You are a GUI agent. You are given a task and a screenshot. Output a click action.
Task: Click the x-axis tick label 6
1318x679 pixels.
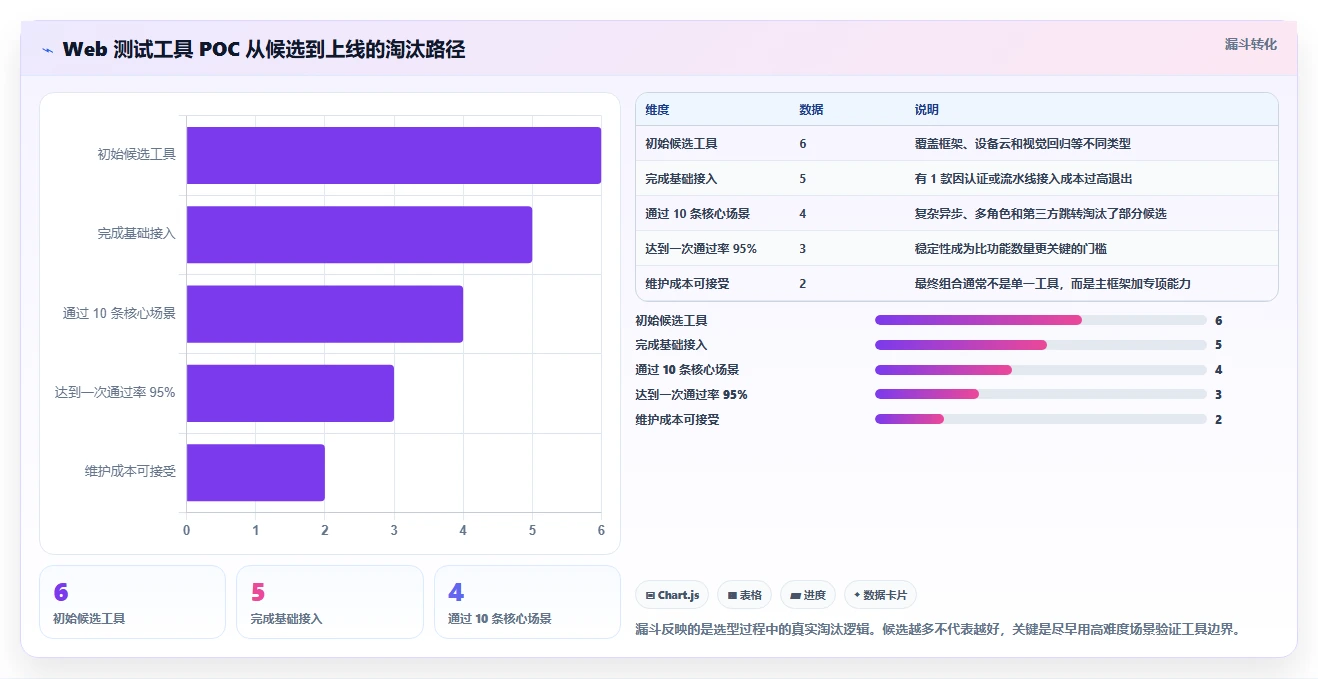(x=601, y=530)
